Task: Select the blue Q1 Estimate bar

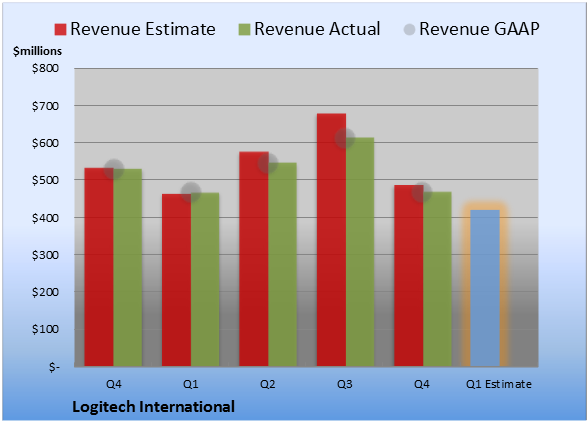Action: (x=485, y=288)
